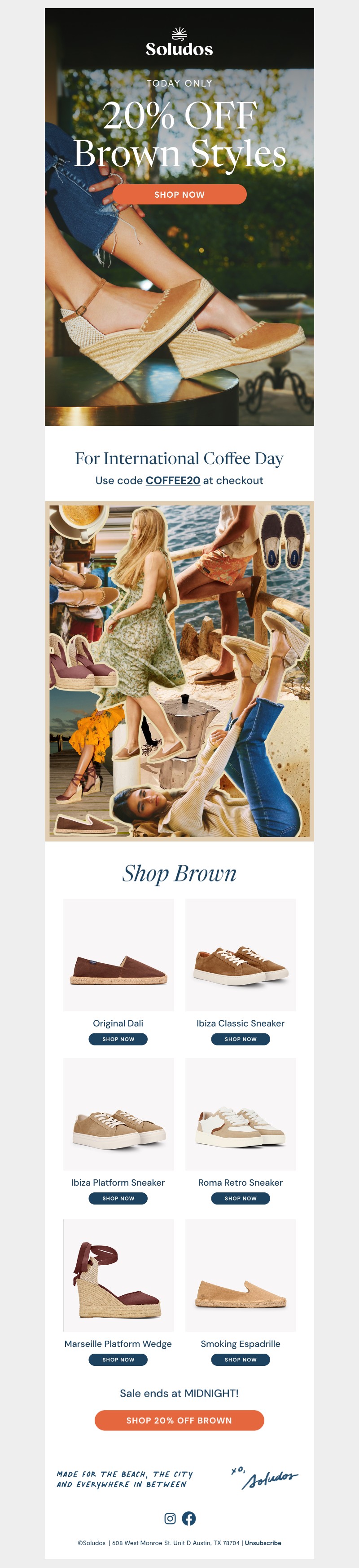This screenshot has width=359, height=1568.
Task: Click SHOP NOW under Smoking Espadrille
Action: point(241,1360)
